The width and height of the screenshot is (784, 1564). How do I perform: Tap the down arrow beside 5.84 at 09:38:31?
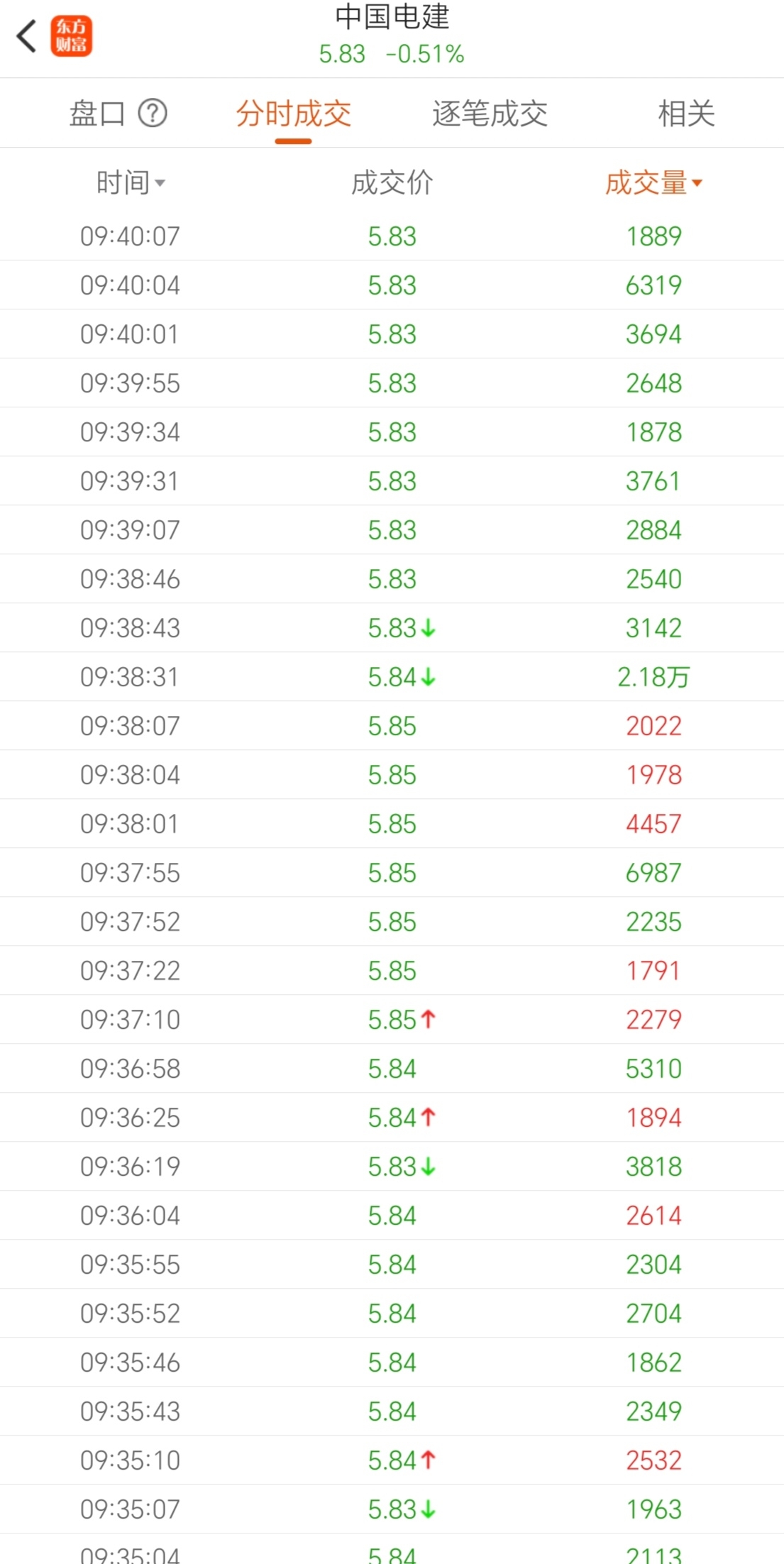(428, 677)
